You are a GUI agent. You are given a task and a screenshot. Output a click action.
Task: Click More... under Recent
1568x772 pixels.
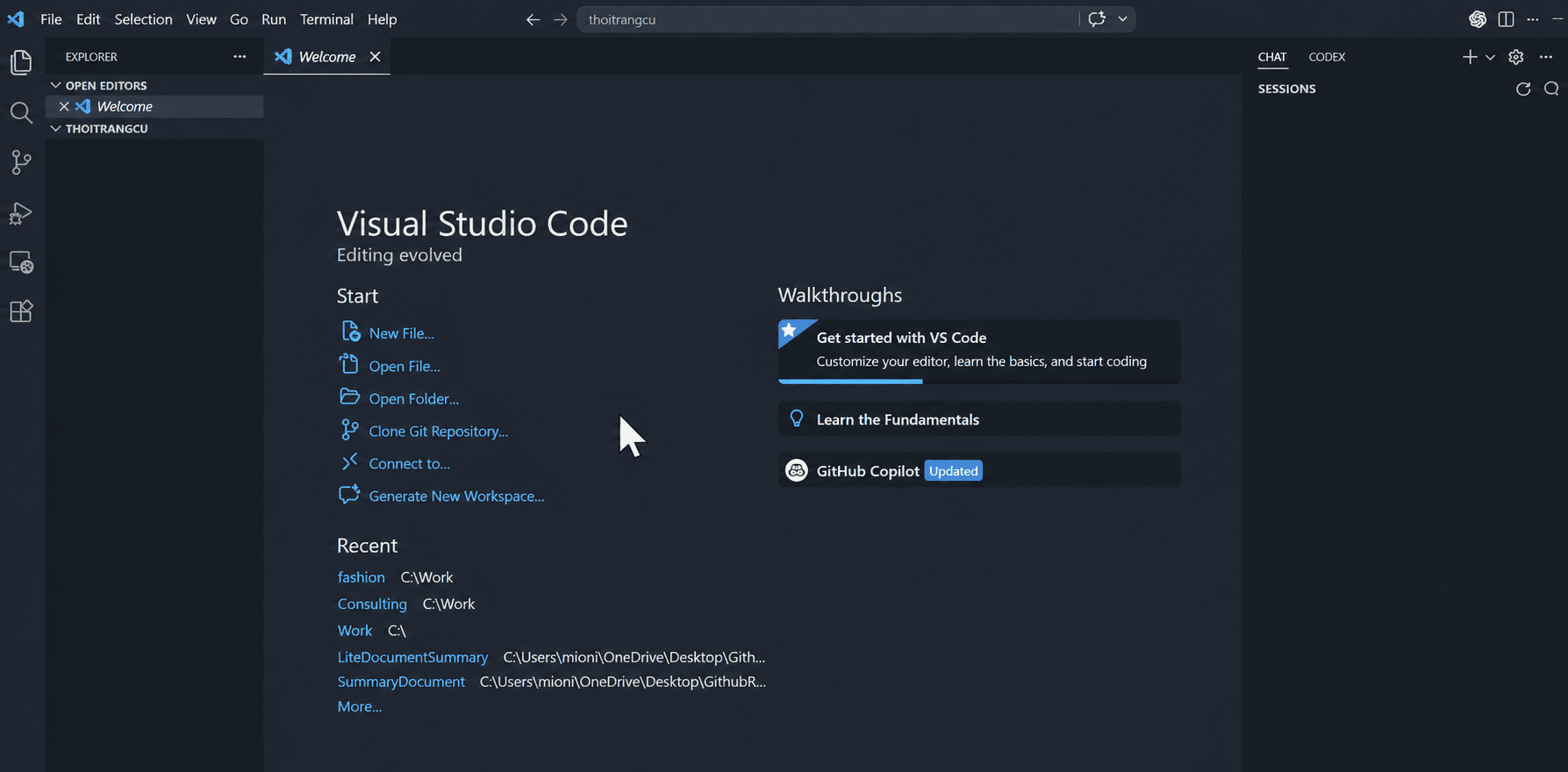360,706
